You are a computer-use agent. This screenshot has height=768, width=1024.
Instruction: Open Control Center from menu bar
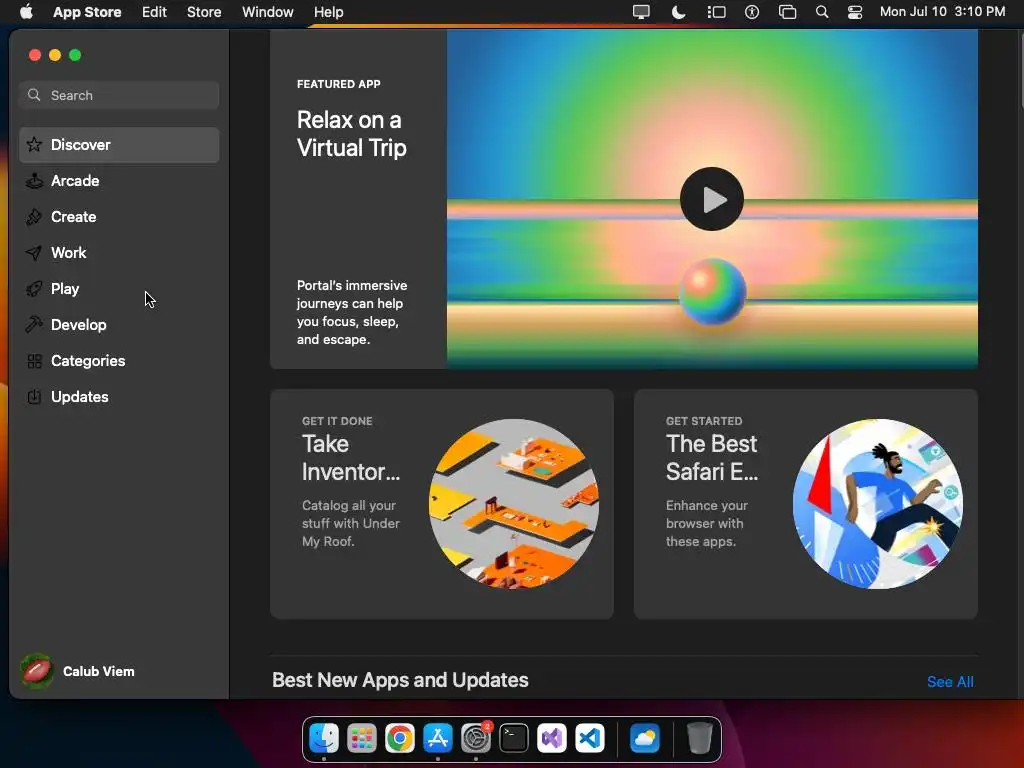(855, 12)
